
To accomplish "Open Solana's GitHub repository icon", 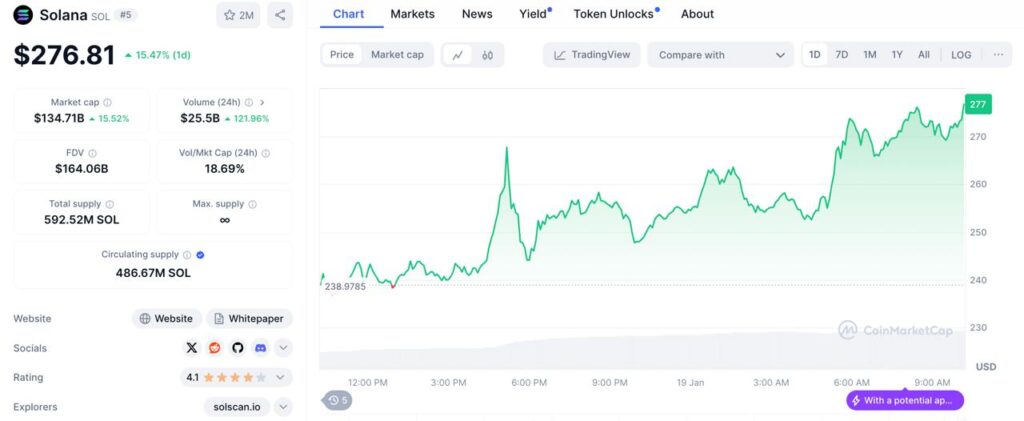I will click(238, 348).
